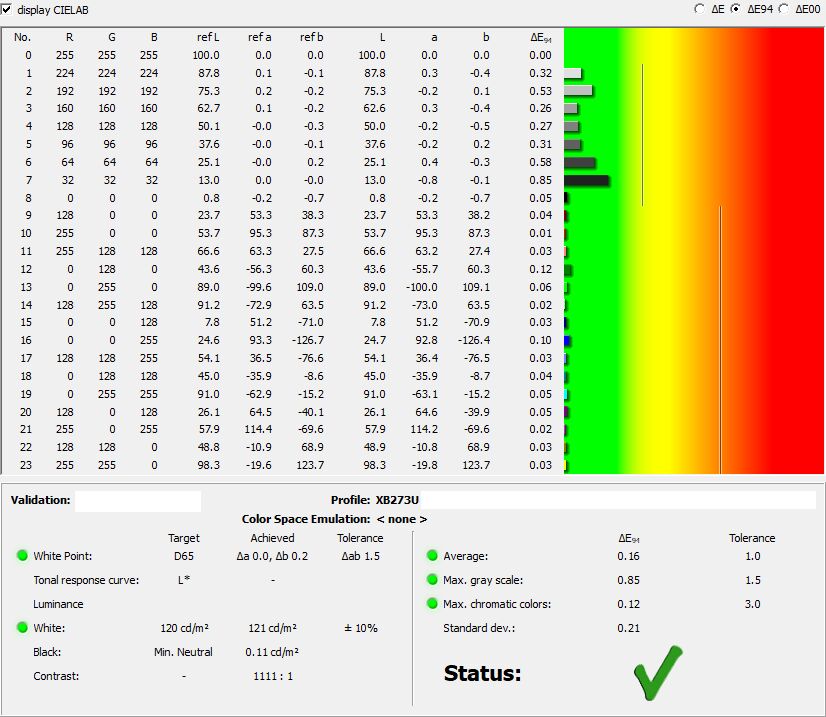The width and height of the screenshot is (826, 717).
Task: Click ref a value 114.4 in row 21
Action: coord(258,429)
